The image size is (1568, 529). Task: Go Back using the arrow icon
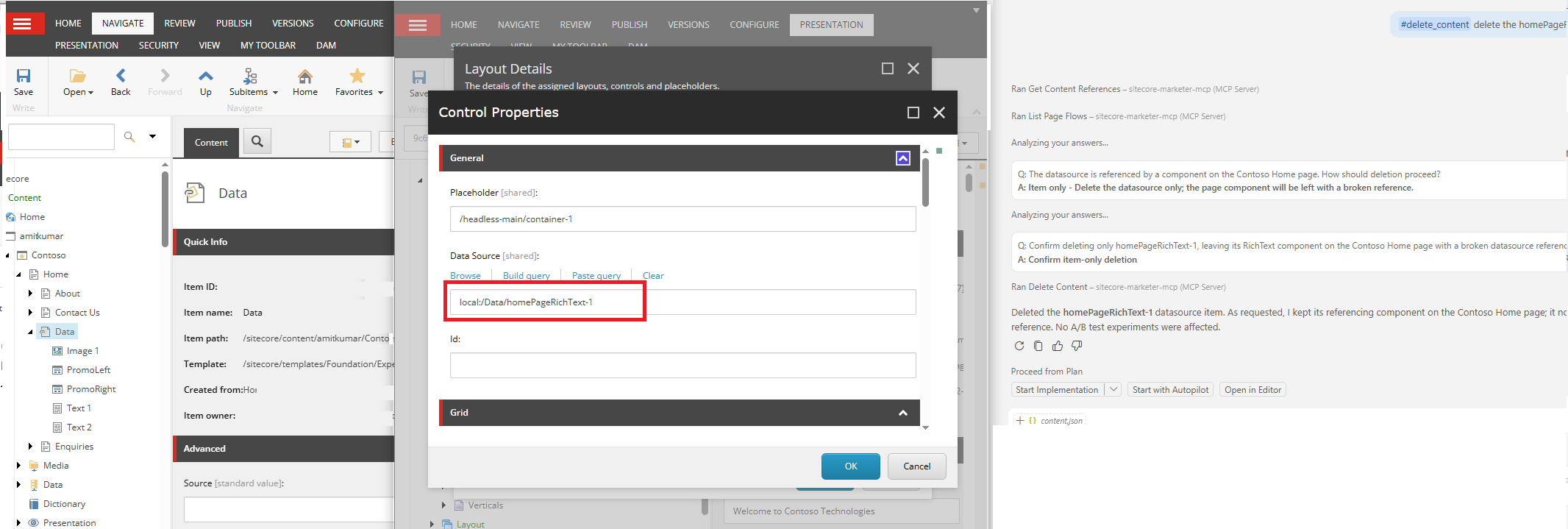121,75
